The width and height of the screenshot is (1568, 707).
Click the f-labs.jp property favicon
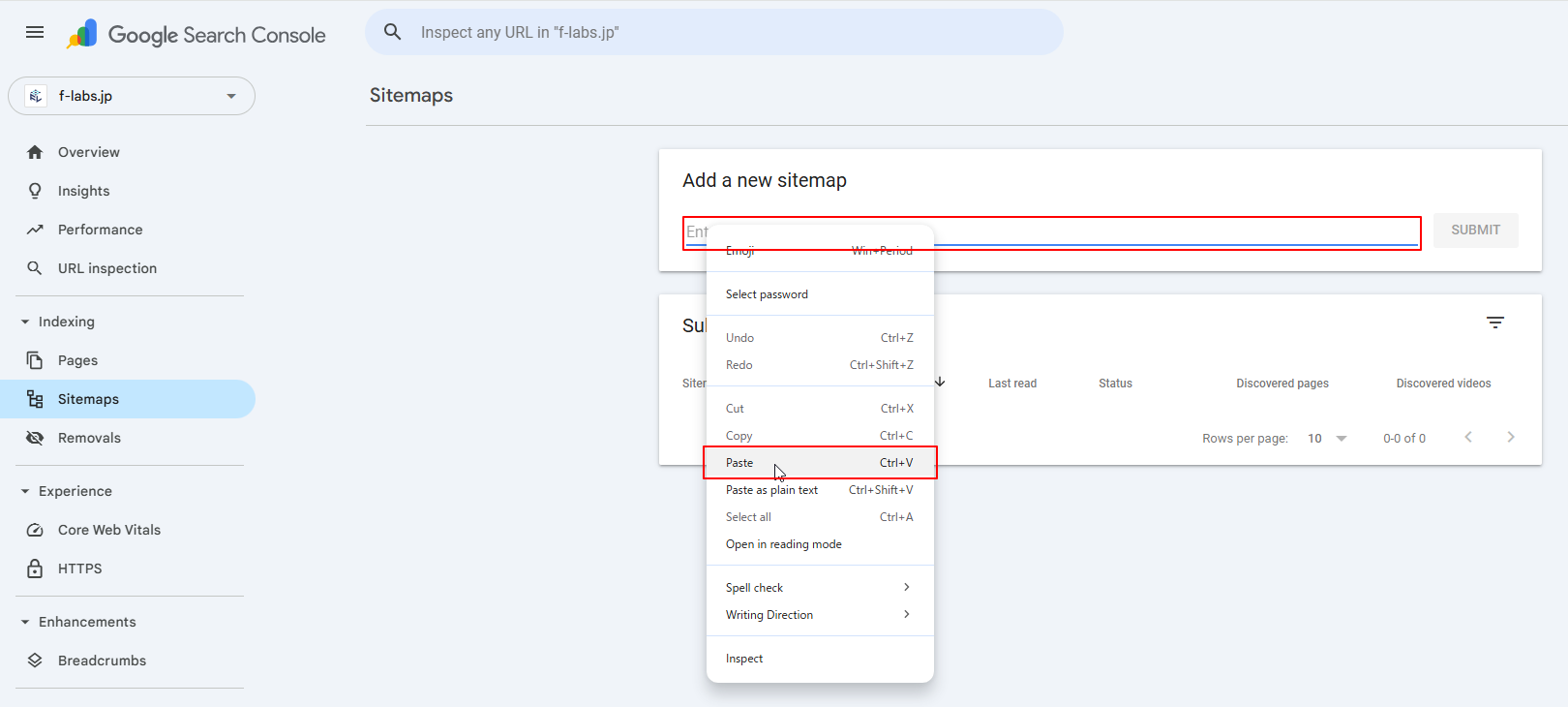tap(36, 96)
